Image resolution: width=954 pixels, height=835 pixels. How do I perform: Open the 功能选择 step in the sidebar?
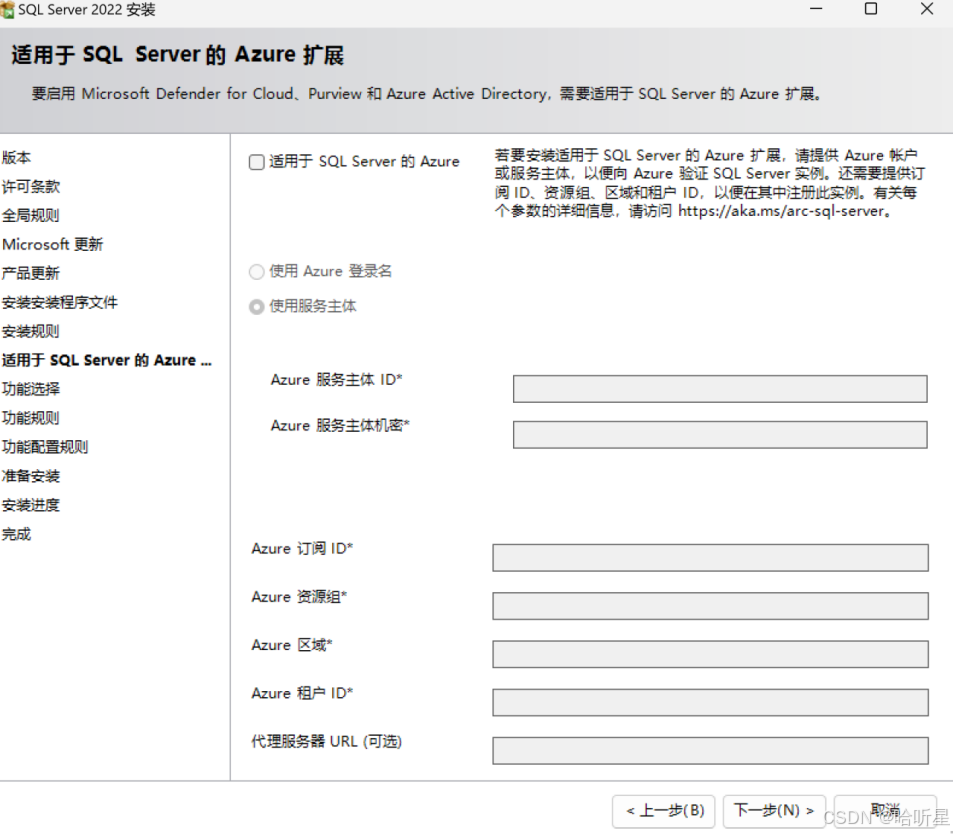coord(31,390)
